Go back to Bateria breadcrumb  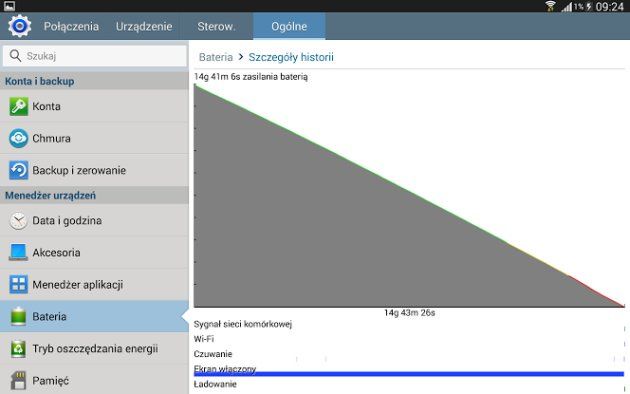(216, 57)
